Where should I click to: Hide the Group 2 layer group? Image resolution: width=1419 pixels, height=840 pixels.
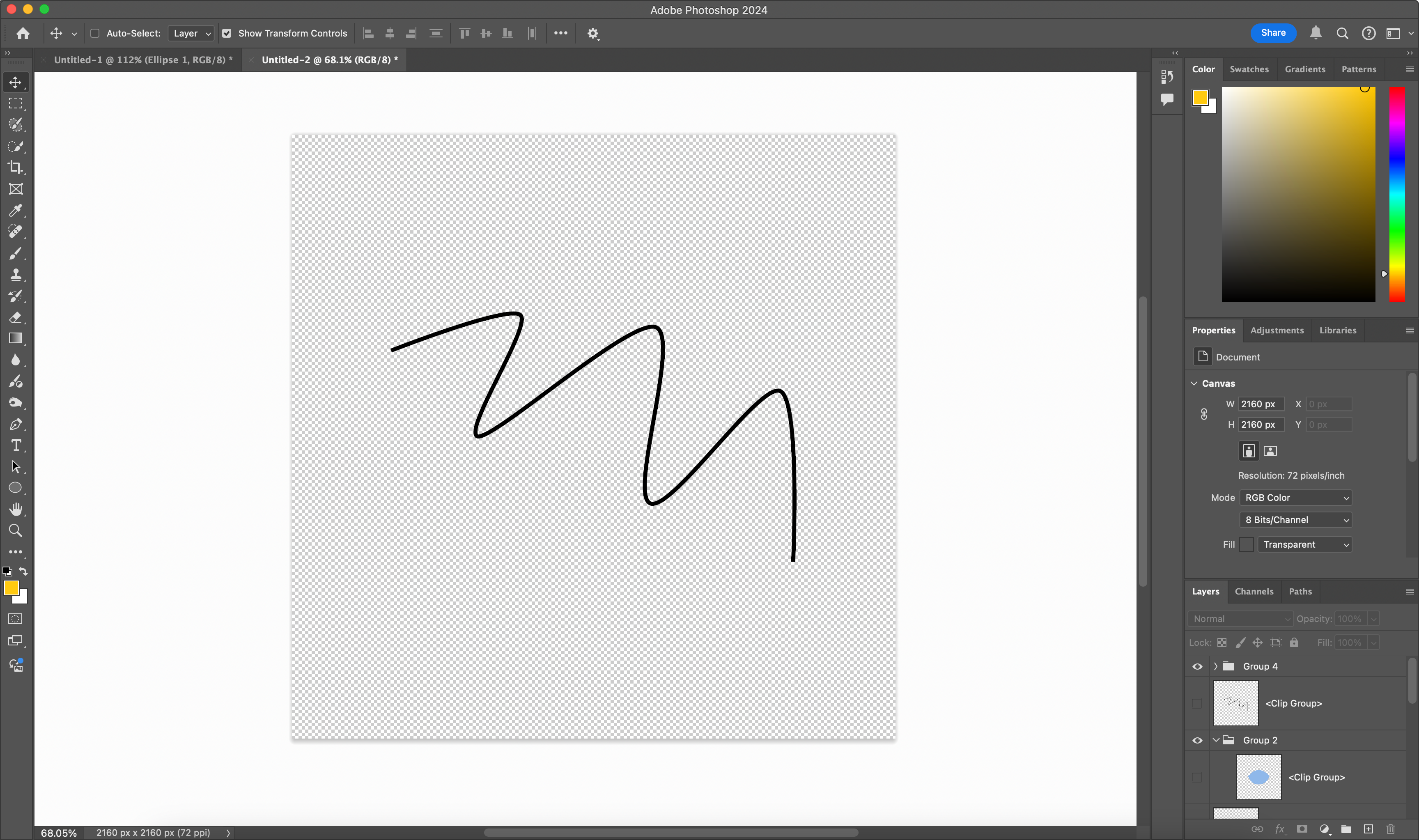(1197, 740)
